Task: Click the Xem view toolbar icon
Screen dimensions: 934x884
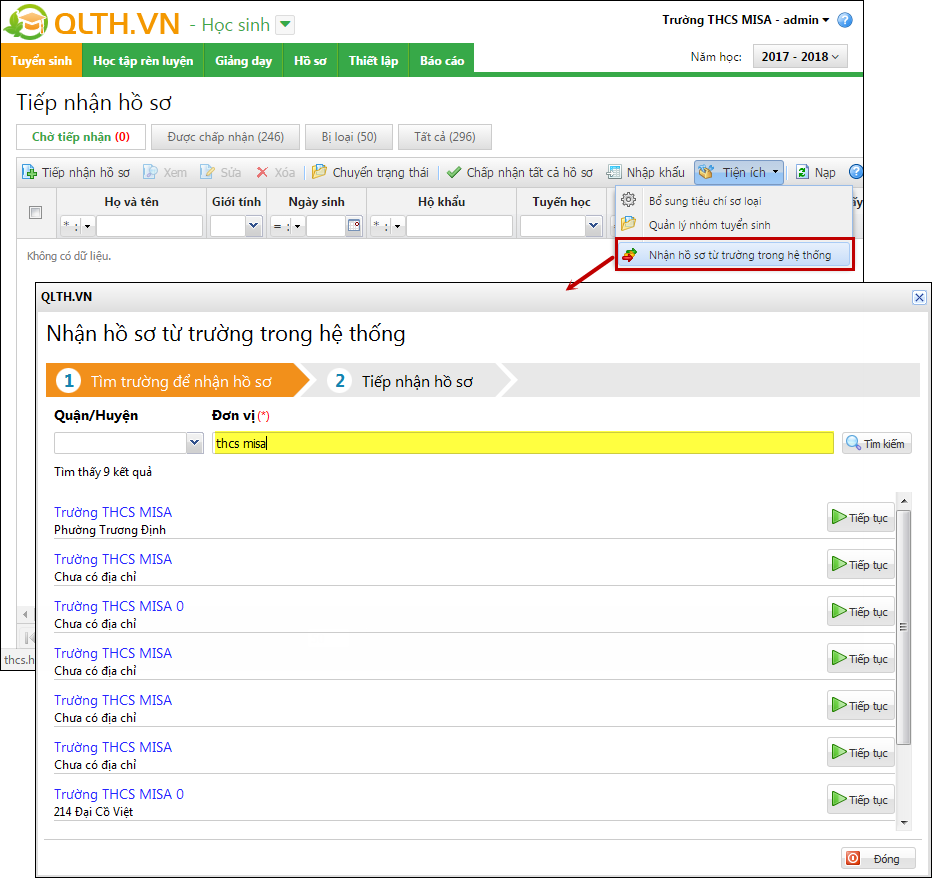Action: point(150,172)
